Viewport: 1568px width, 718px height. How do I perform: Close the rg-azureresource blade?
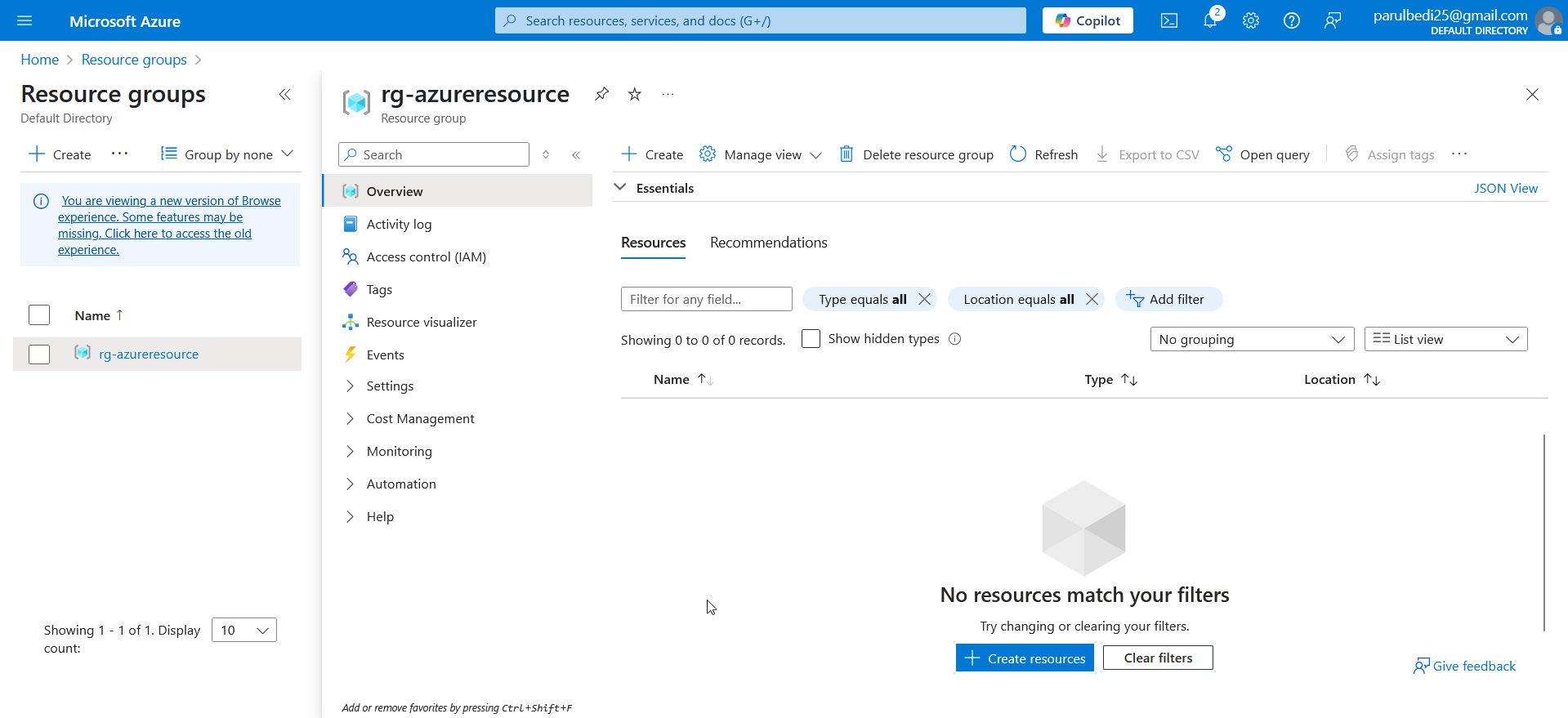pyautogui.click(x=1532, y=95)
